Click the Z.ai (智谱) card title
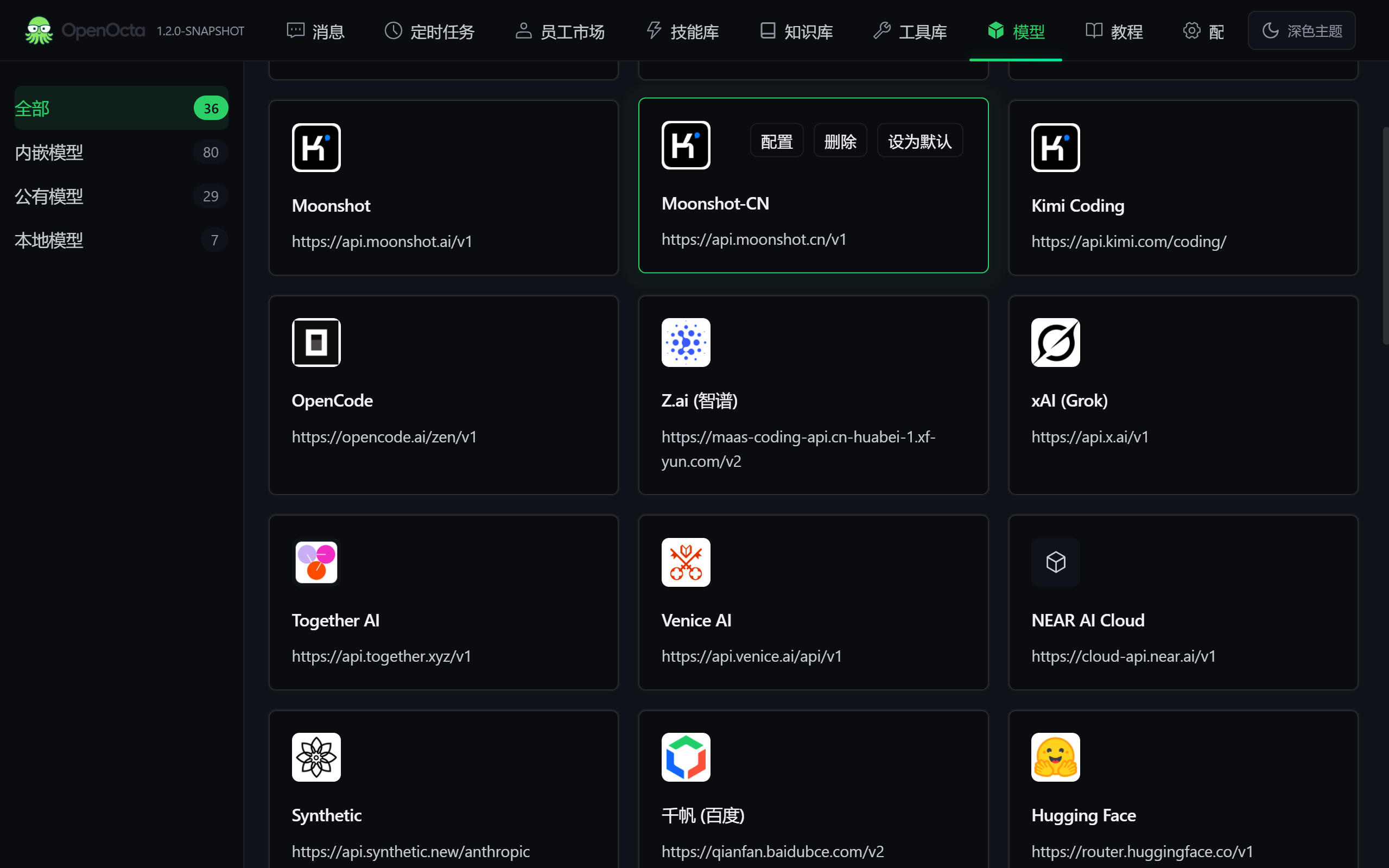 [700, 400]
